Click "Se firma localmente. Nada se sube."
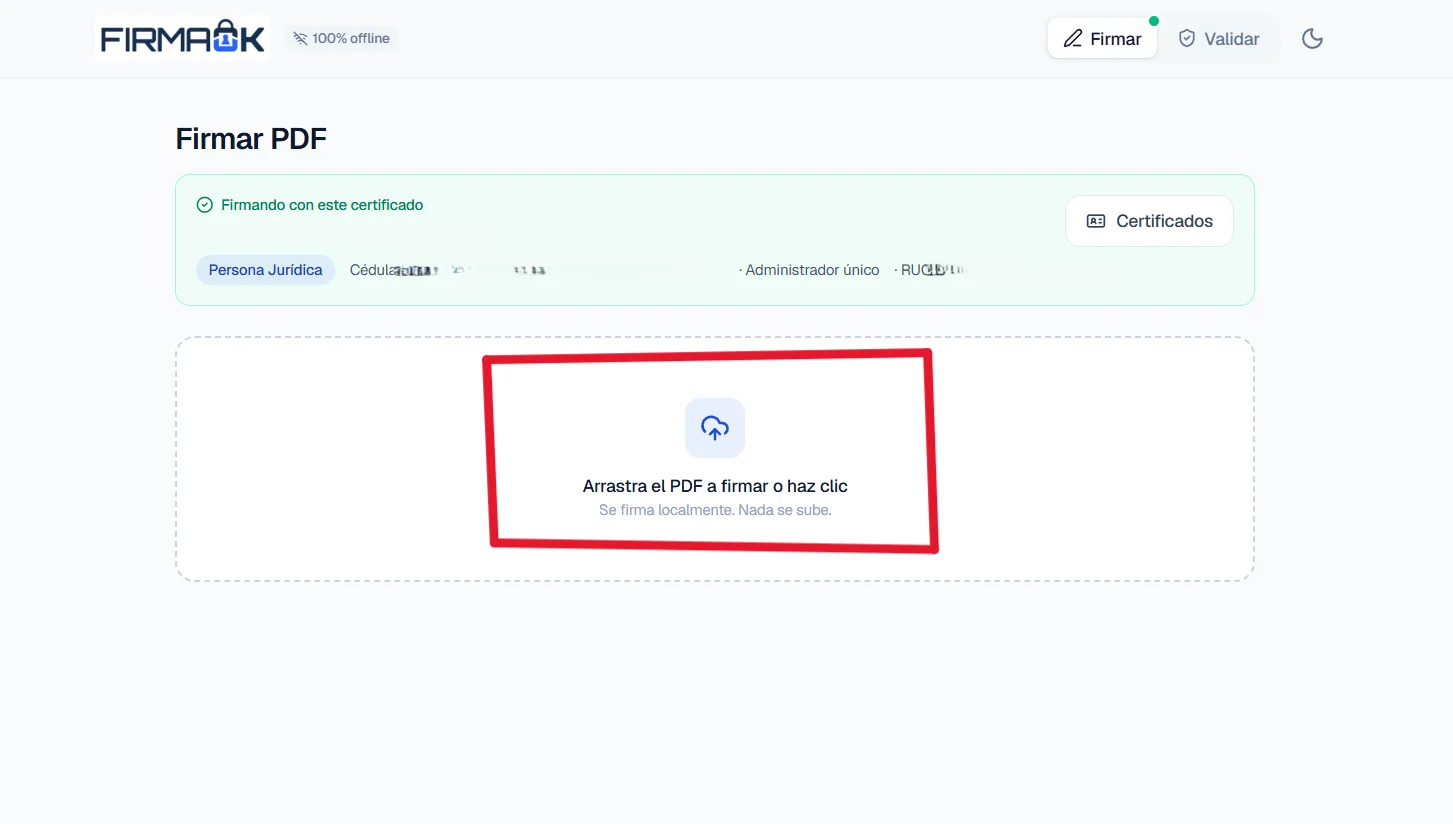The width and height of the screenshot is (1453, 824). 715,510
